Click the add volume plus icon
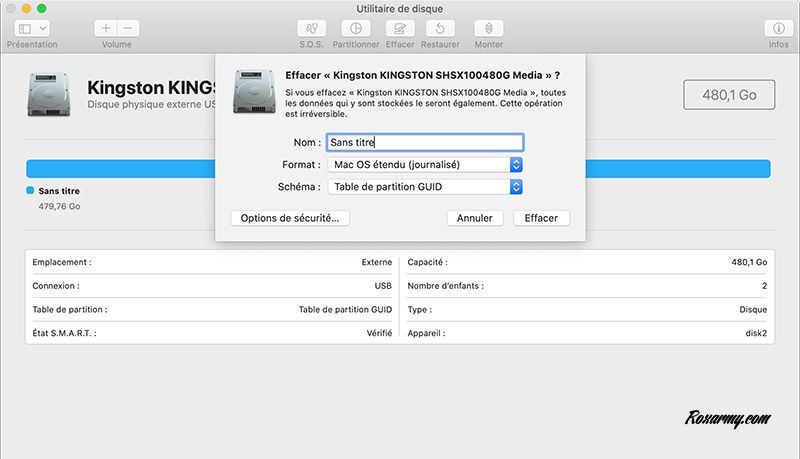 106,29
